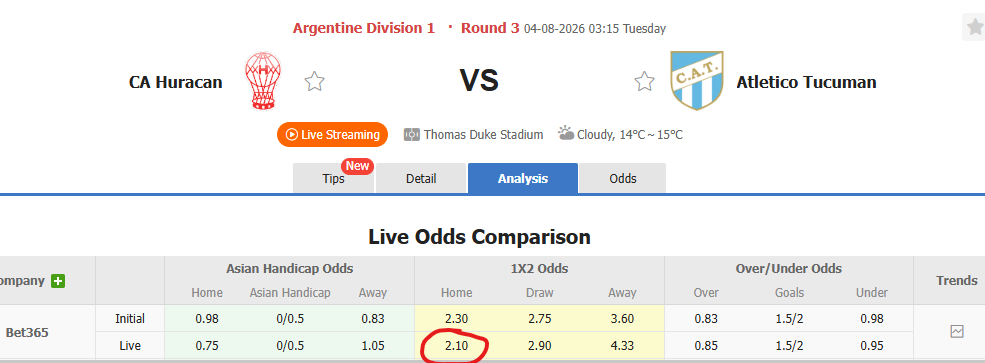Select the Analysis tab

click(x=523, y=178)
